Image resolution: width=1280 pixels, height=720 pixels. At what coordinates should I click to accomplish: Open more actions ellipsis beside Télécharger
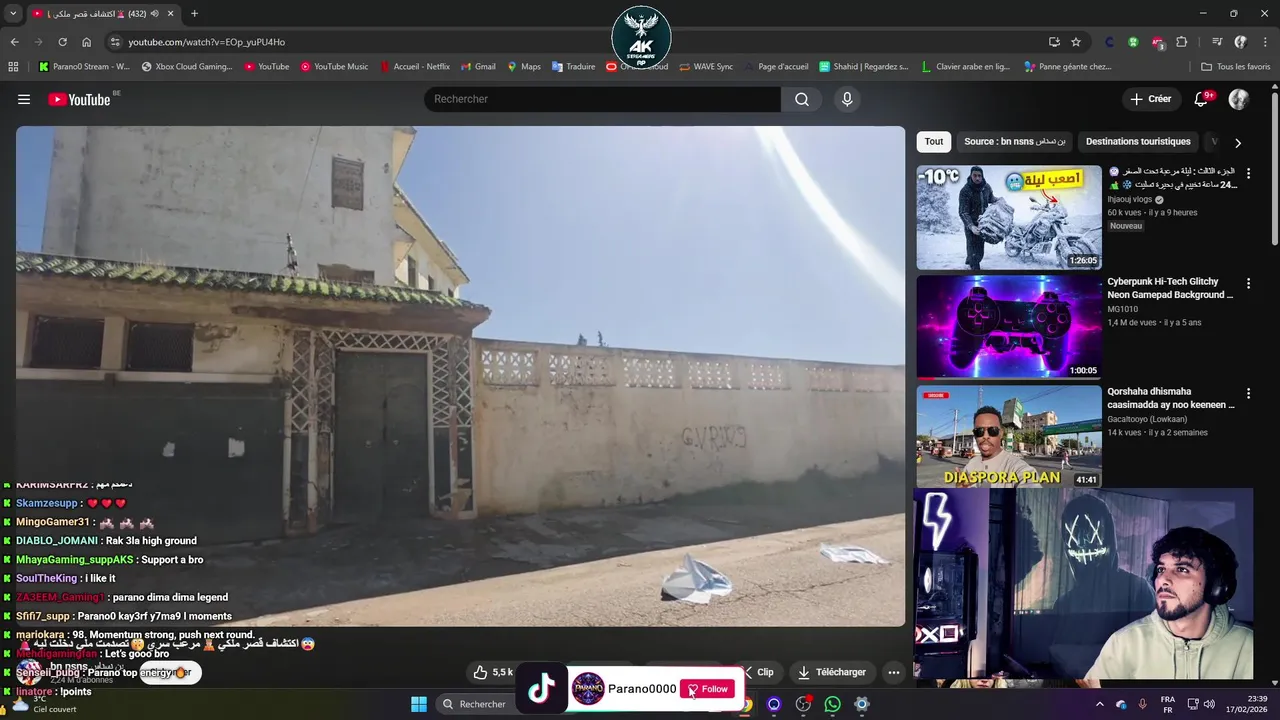tap(894, 672)
